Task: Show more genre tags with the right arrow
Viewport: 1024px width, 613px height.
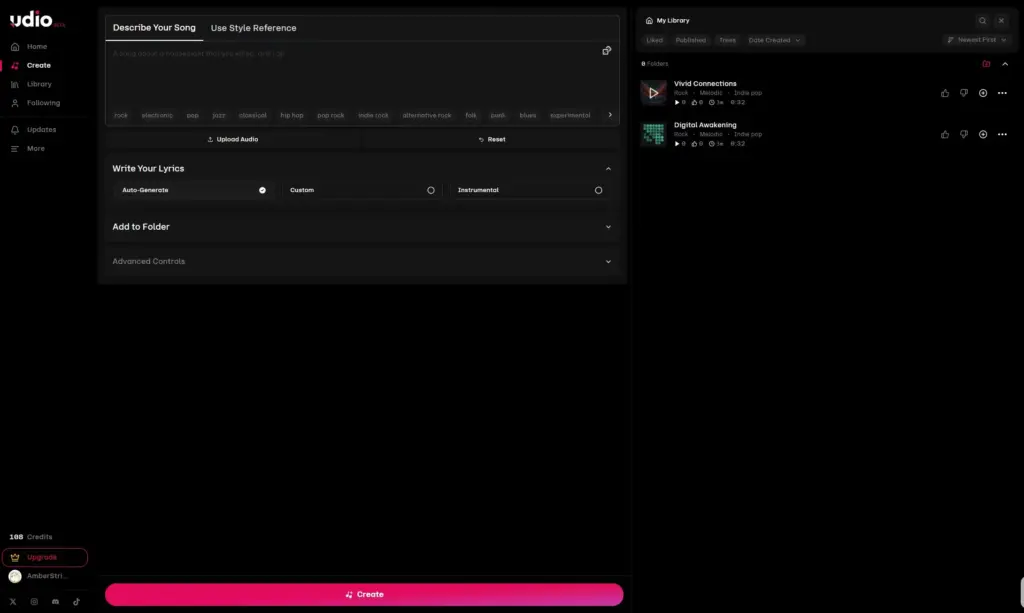Action: click(x=610, y=115)
